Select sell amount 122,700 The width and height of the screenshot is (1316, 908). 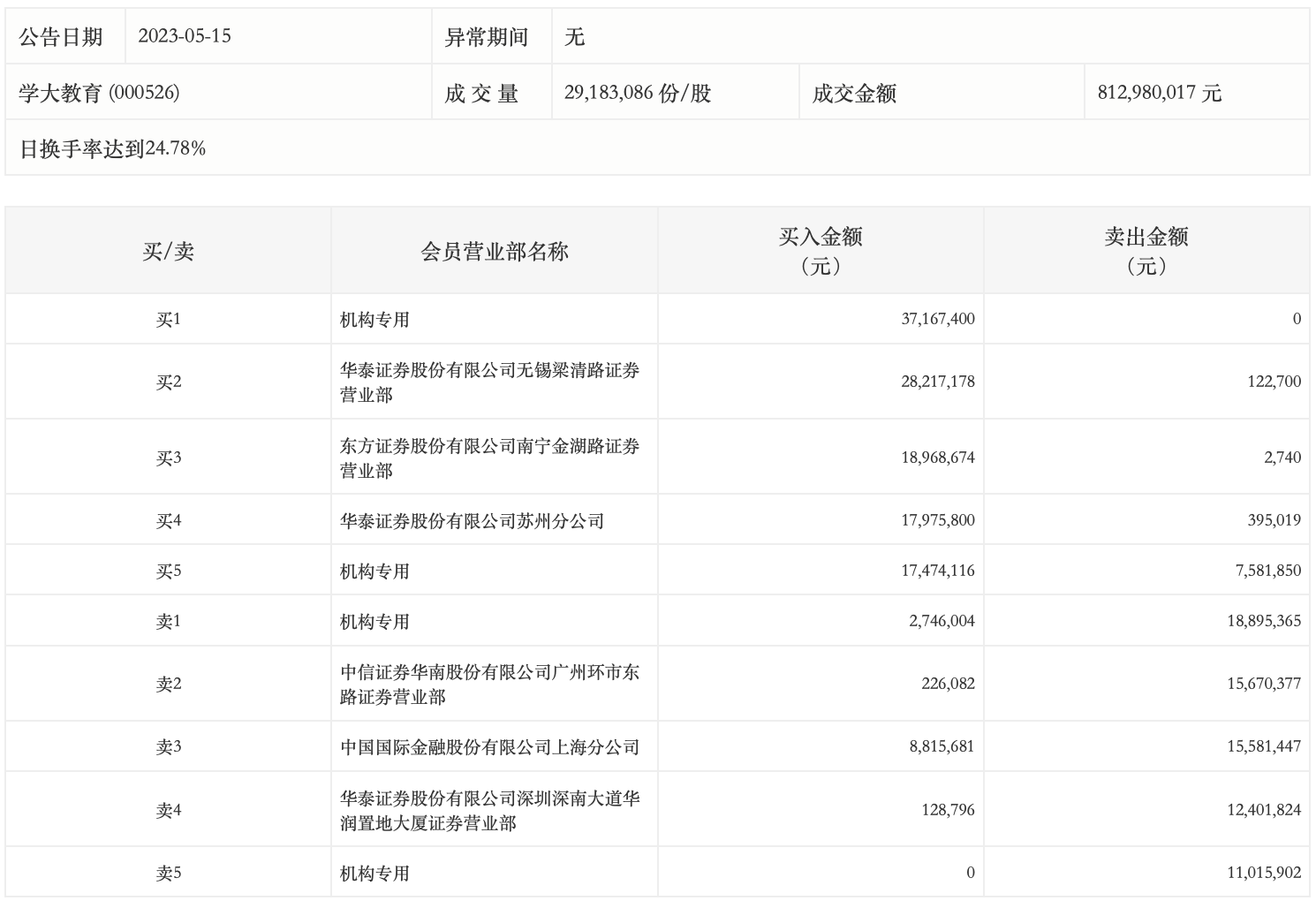tap(1274, 382)
